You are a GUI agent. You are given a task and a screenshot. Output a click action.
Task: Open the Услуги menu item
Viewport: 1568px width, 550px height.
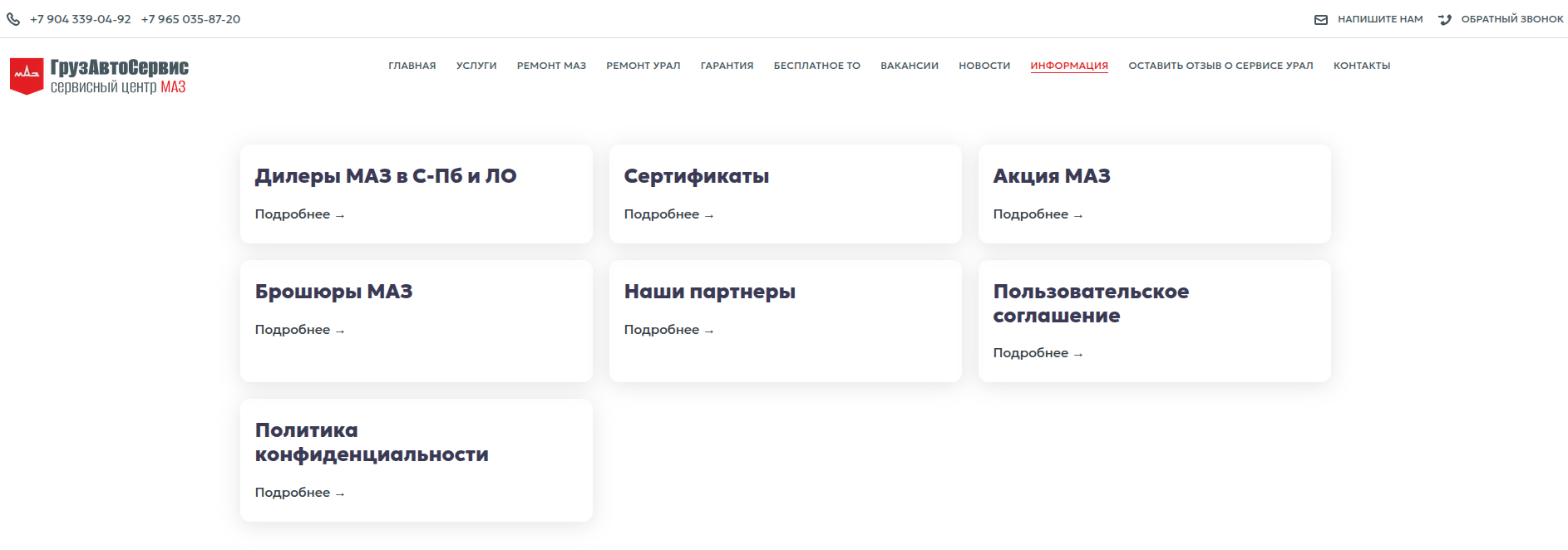pyautogui.click(x=476, y=66)
